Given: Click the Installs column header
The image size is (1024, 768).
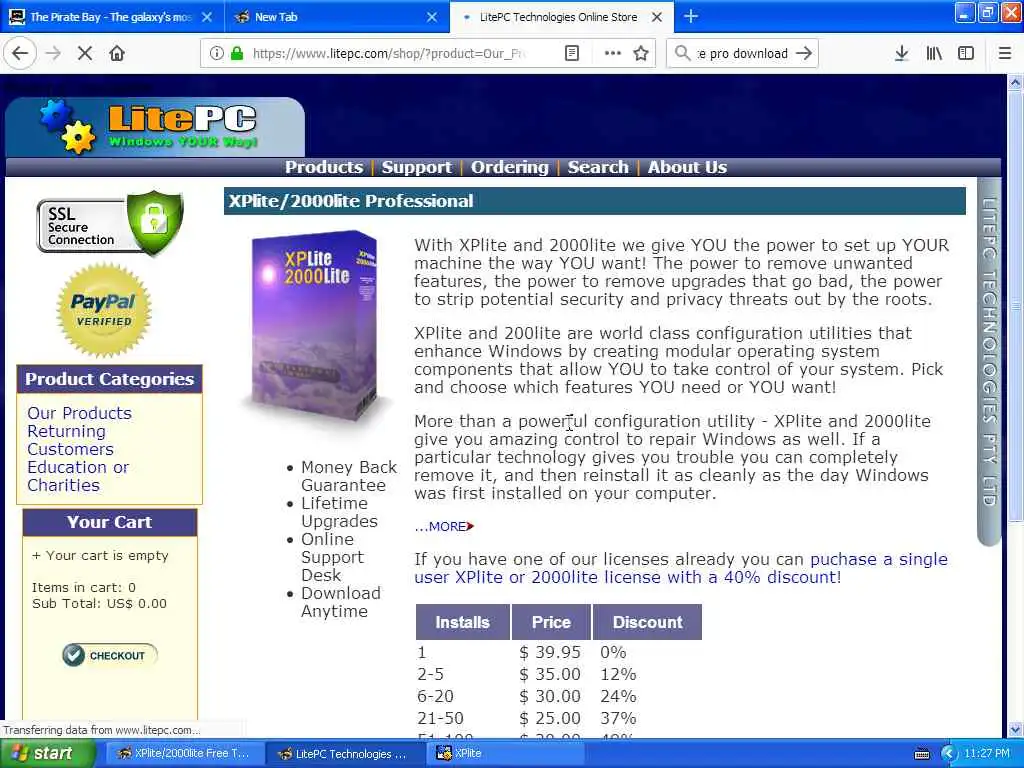Looking at the screenshot, I should tap(462, 622).
